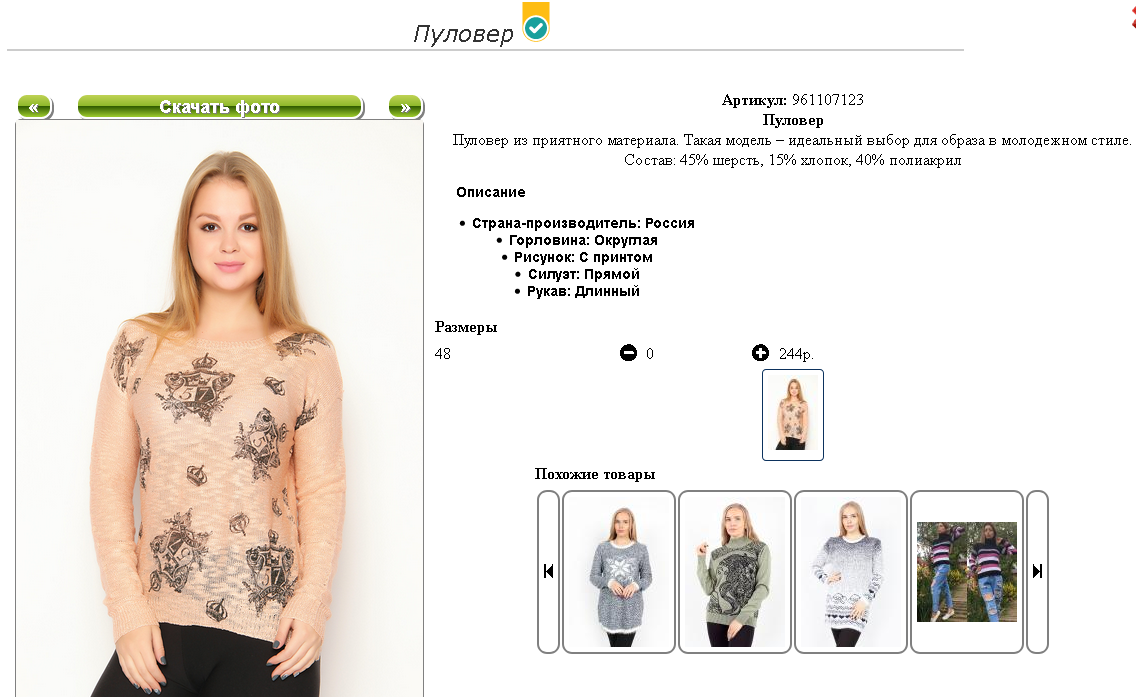Click the Пуловер page title heading
This screenshot has width=1136, height=697.
pyautogui.click(x=463, y=33)
